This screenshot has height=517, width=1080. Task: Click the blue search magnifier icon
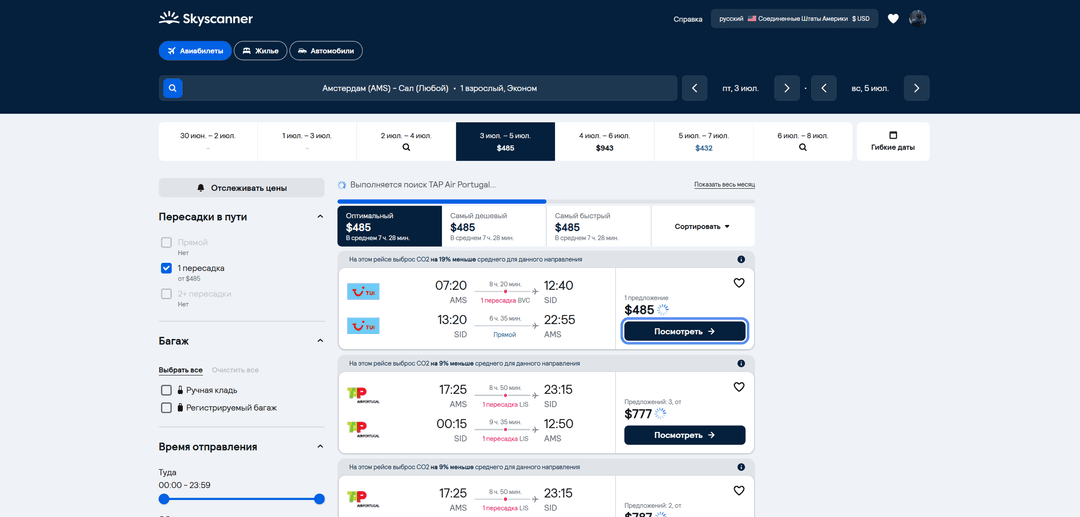(173, 88)
